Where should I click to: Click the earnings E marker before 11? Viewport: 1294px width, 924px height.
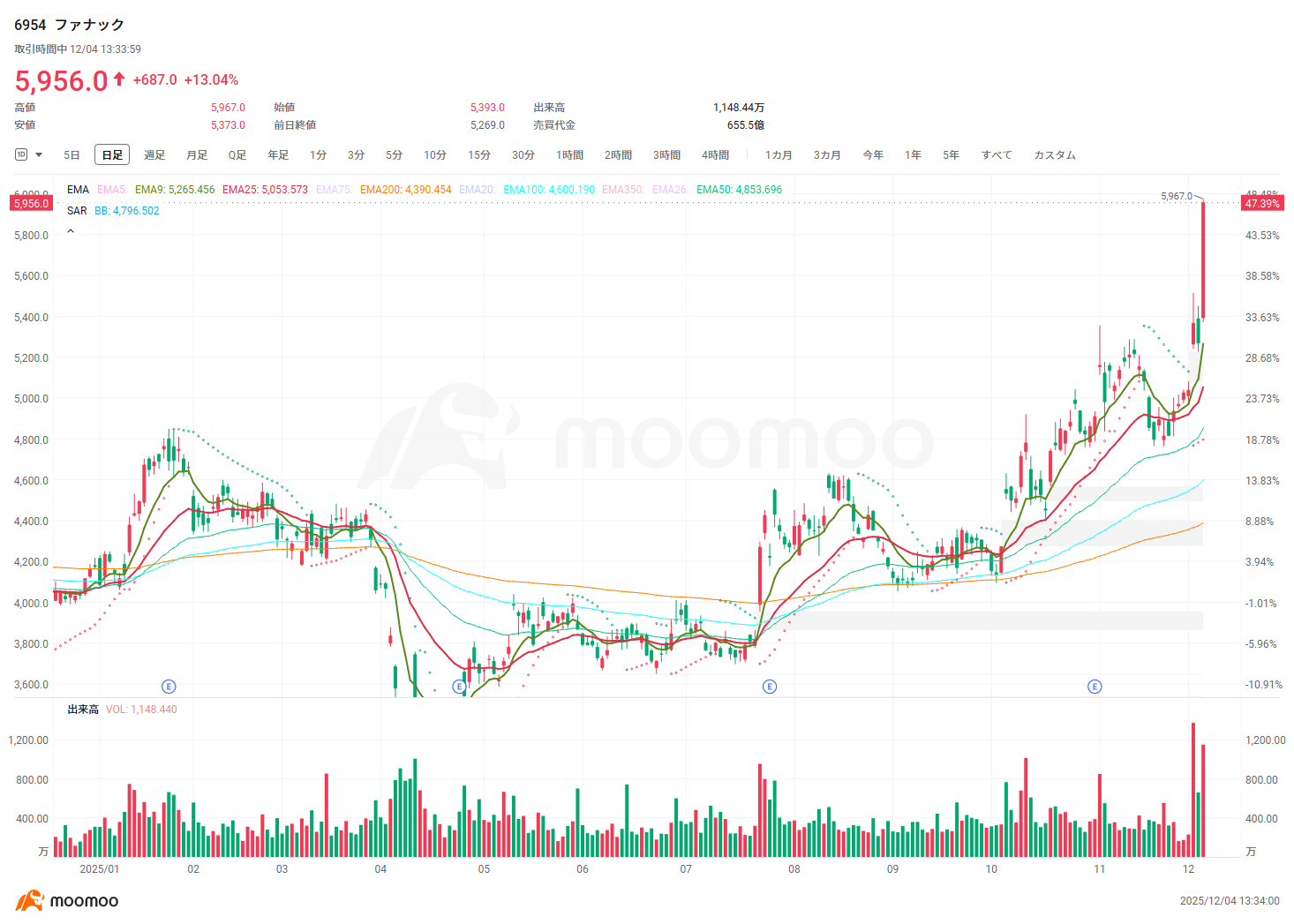[x=1095, y=687]
